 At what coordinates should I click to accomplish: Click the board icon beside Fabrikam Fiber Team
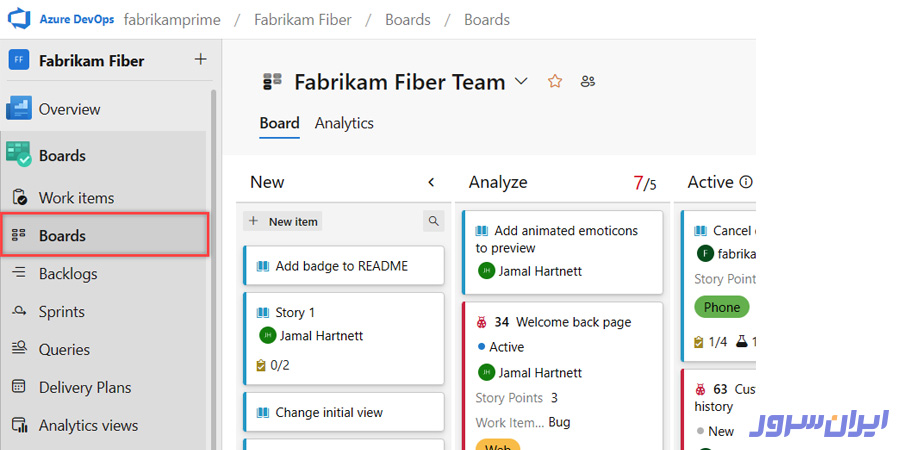[272, 82]
